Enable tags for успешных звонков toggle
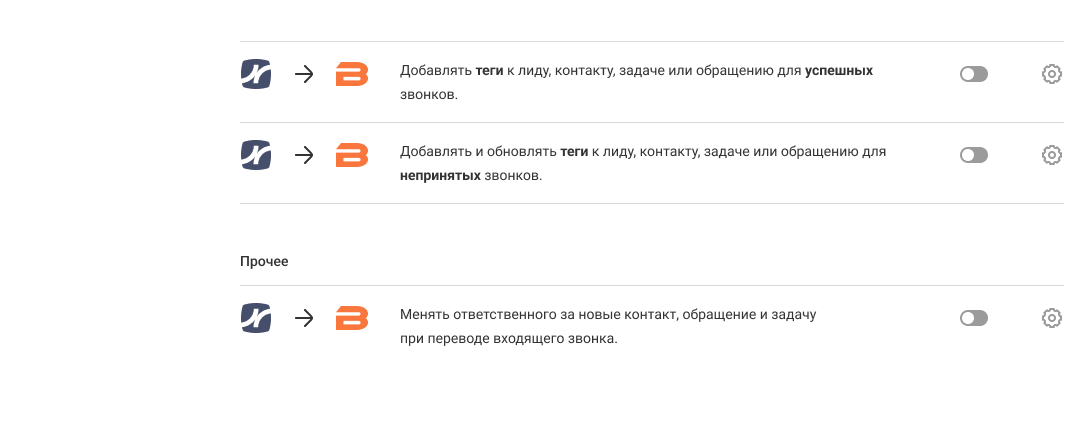This screenshot has height=424, width=1080. 973,74
